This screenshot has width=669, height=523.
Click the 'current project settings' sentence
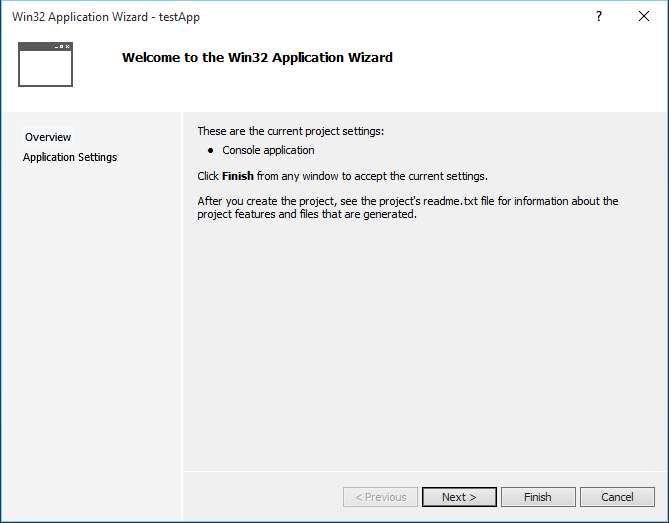291,131
